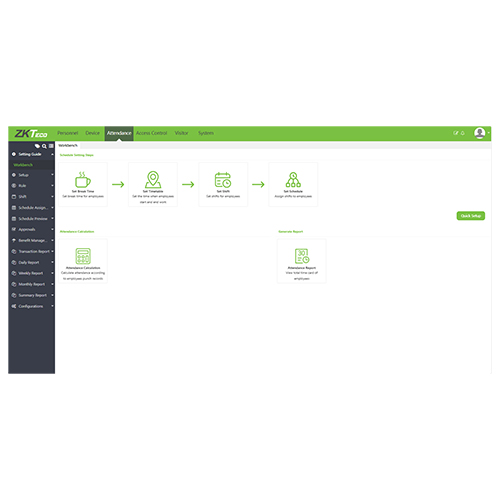
Task: Click 'Set shifts for employees' description
Action: (x=223, y=196)
